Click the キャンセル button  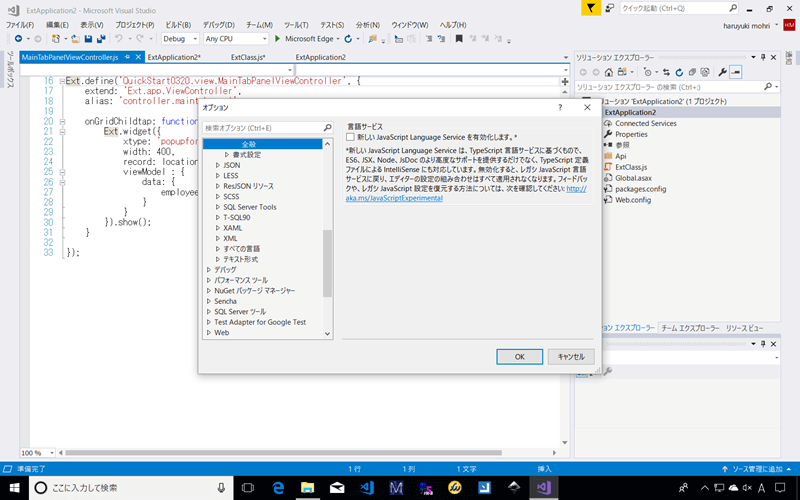point(571,357)
